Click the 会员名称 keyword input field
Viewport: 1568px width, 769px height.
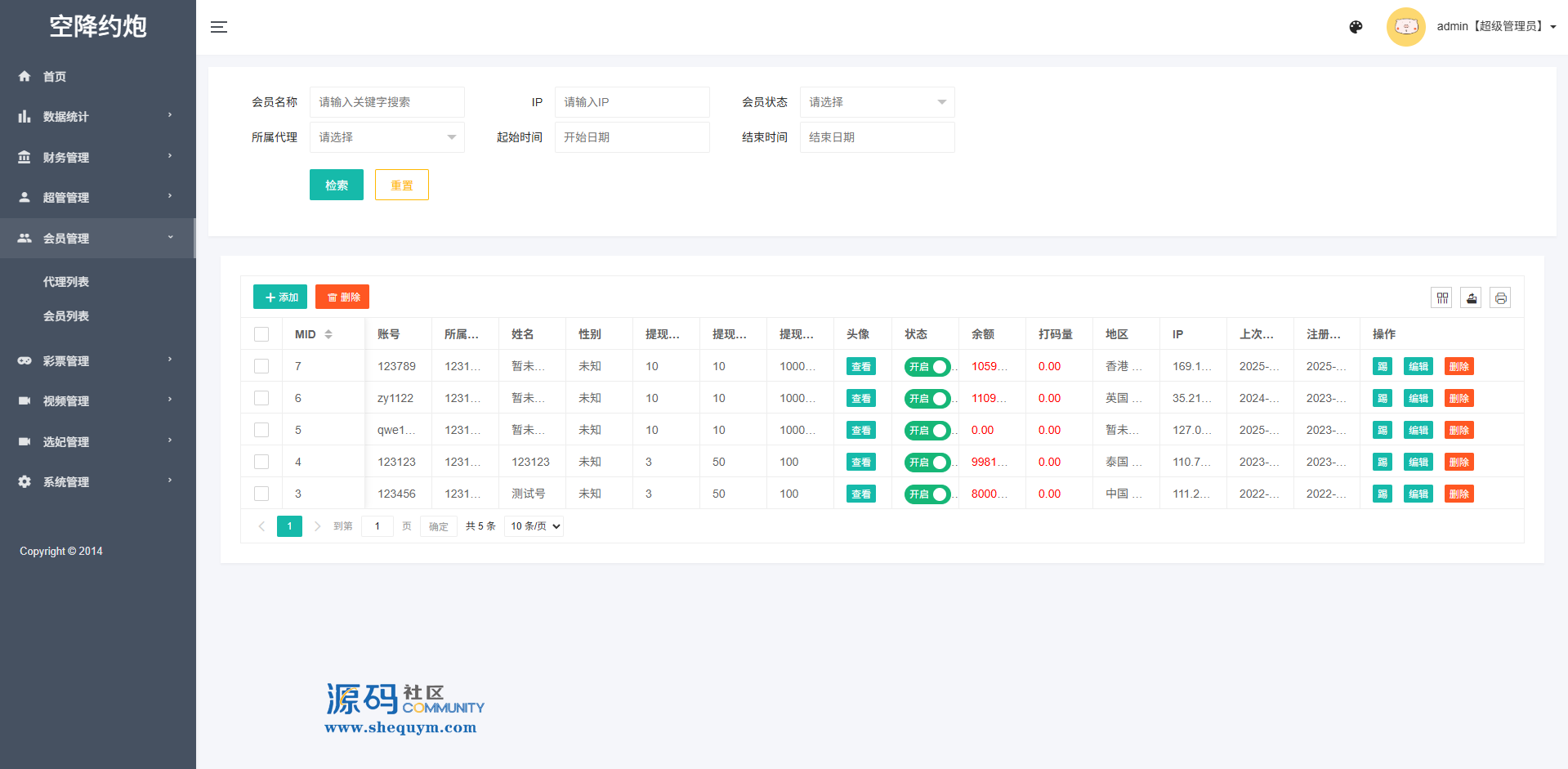pos(386,102)
